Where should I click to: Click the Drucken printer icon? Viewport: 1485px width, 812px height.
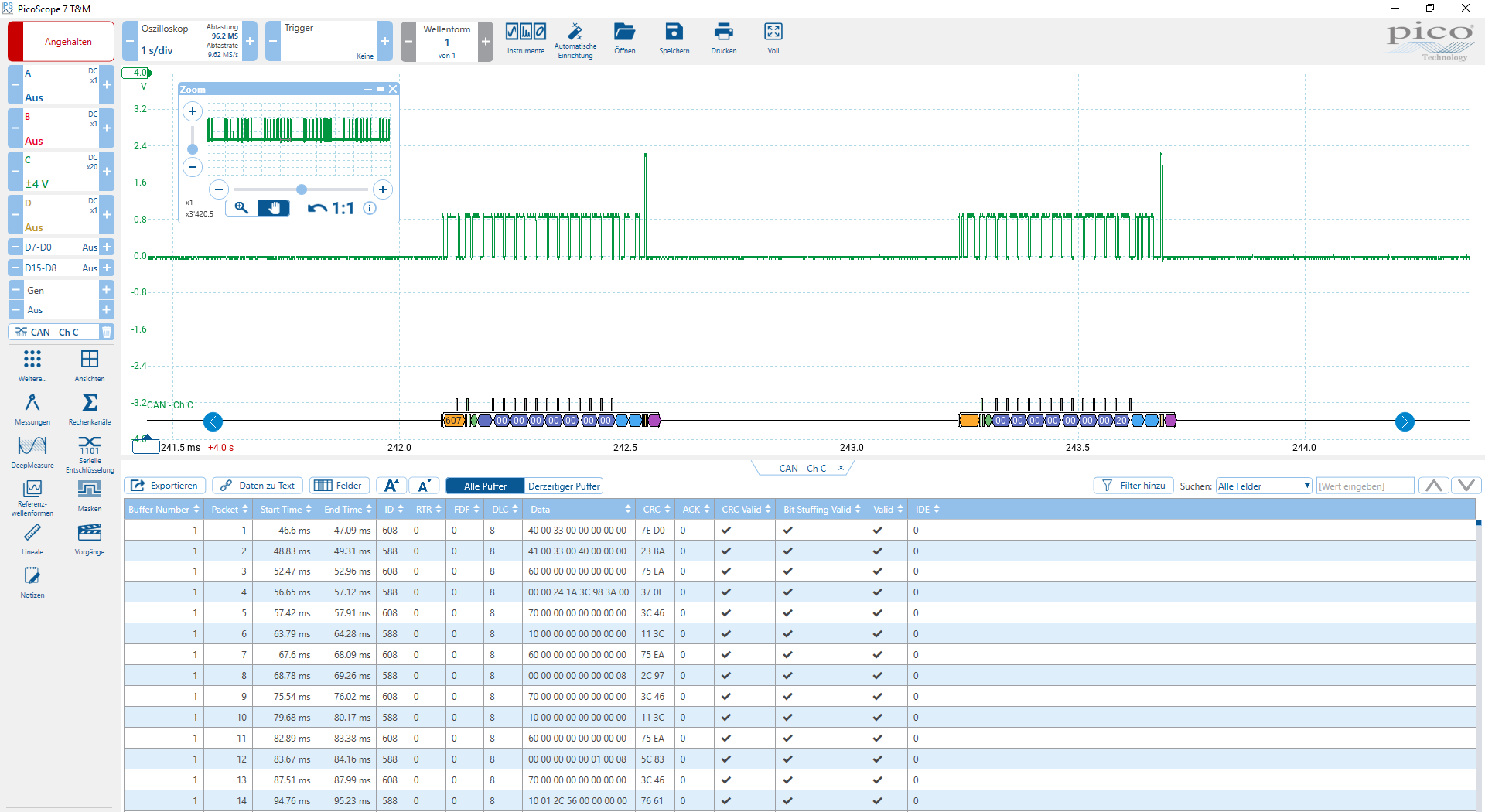click(724, 32)
